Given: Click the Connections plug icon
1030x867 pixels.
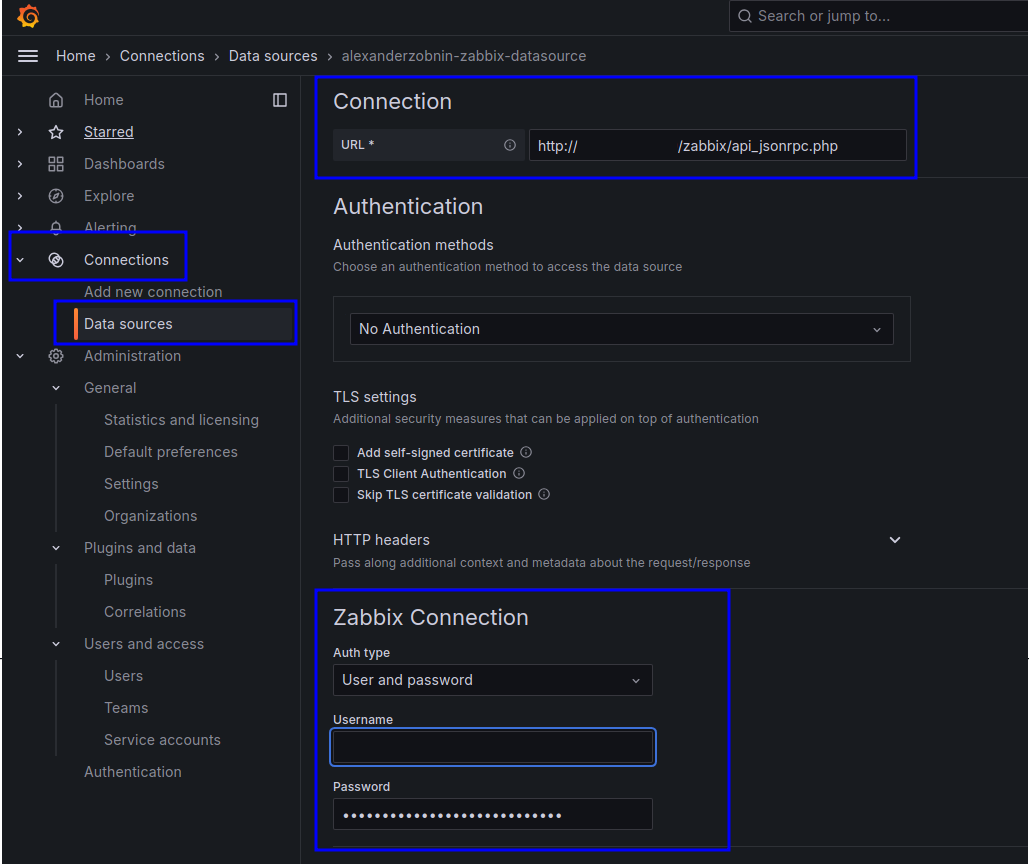Looking at the screenshot, I should click(56, 260).
